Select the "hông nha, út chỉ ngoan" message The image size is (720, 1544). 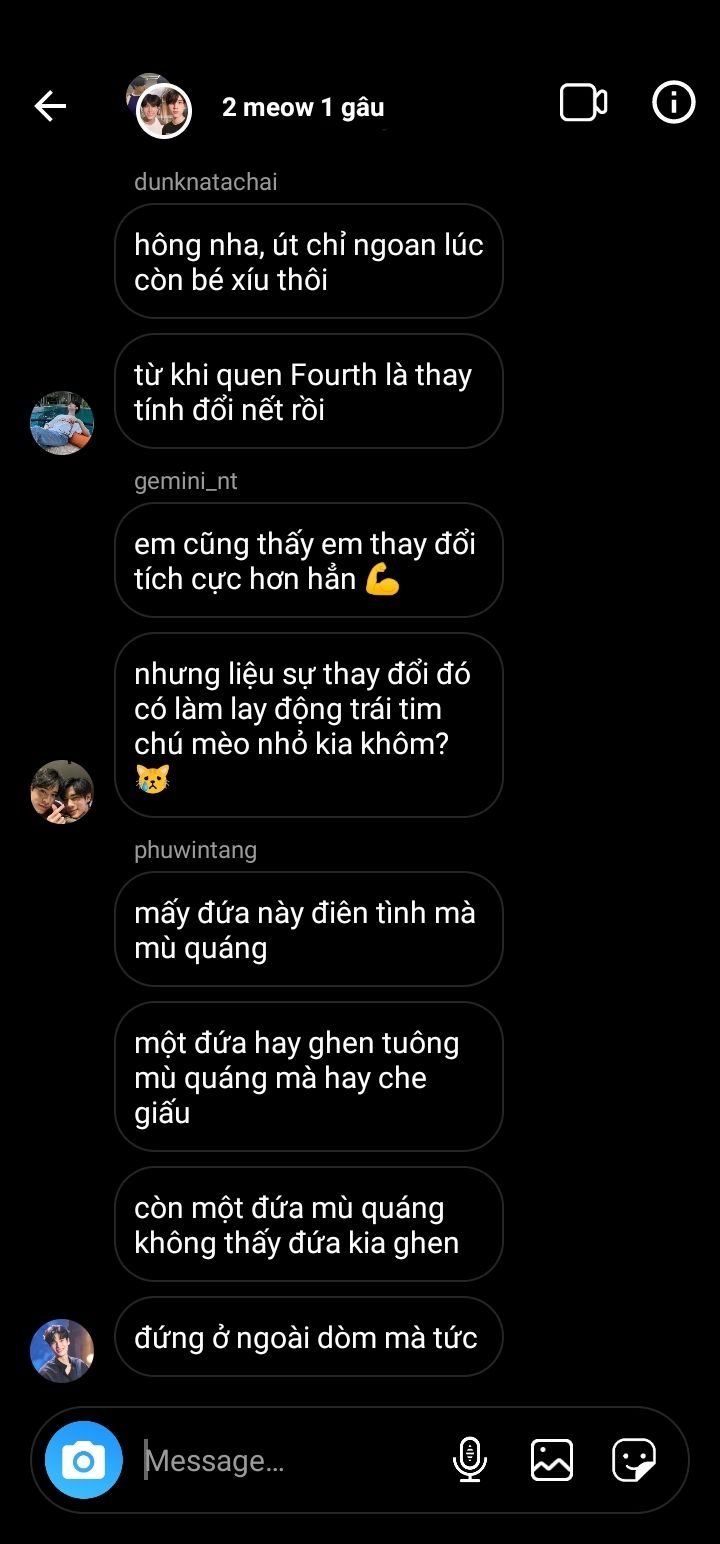(309, 262)
